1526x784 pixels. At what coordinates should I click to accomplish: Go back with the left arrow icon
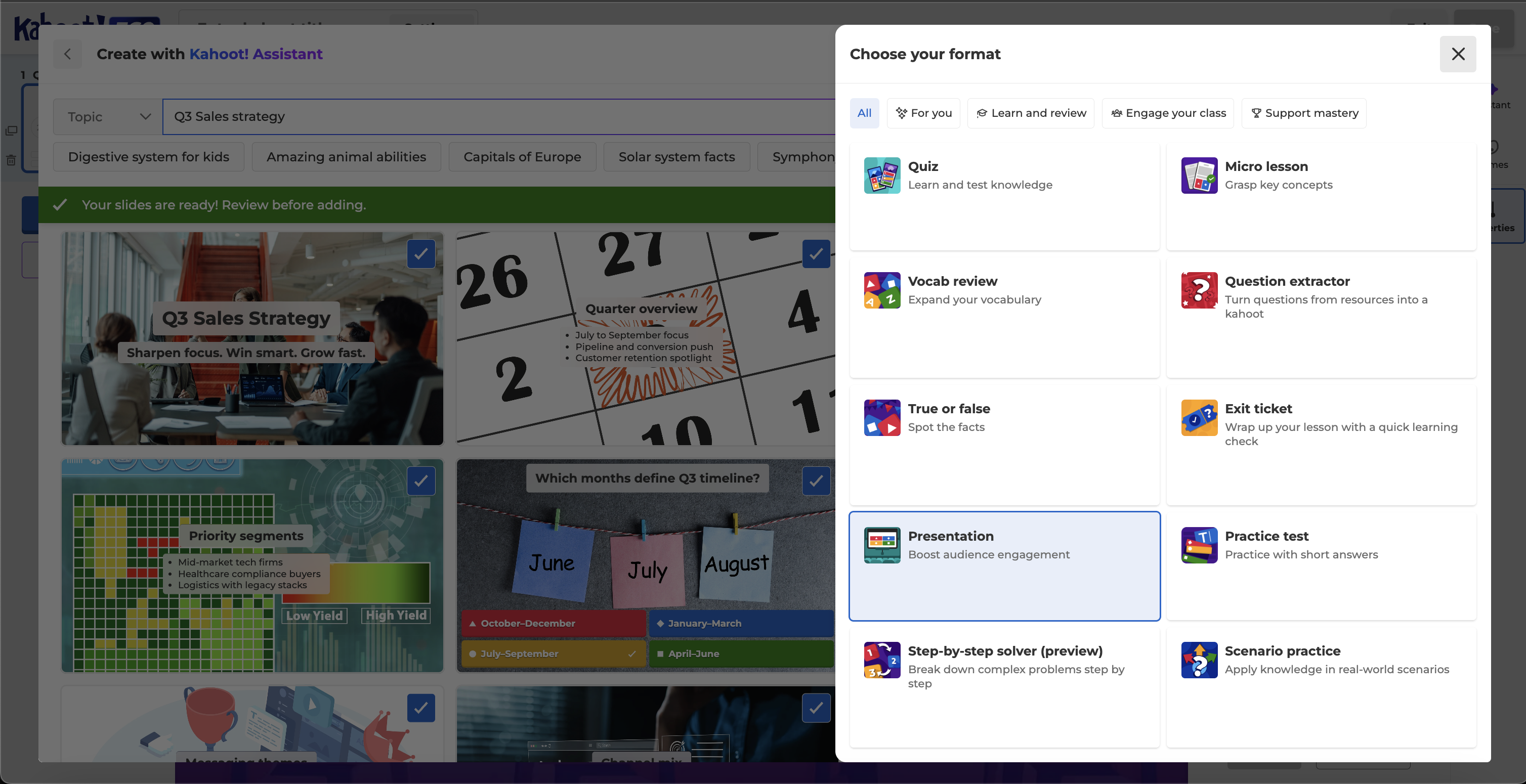pos(67,54)
